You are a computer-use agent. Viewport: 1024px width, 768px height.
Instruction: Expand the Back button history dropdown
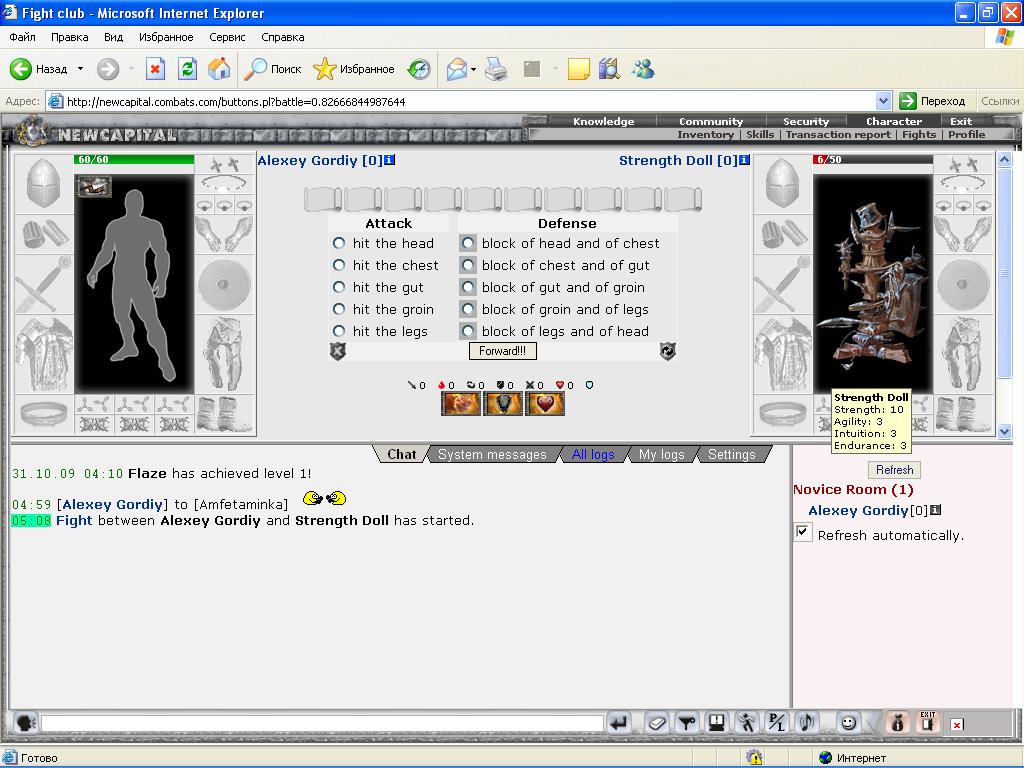click(x=80, y=69)
